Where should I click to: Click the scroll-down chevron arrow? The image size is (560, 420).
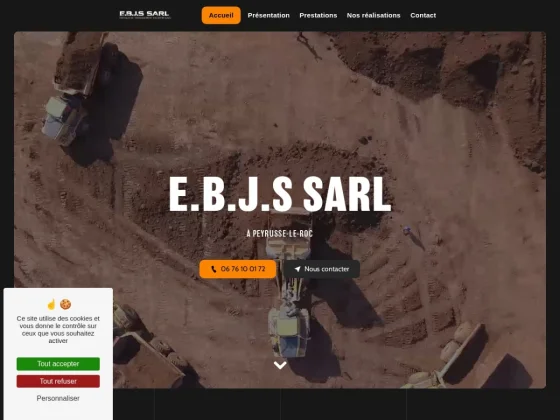coord(280,365)
